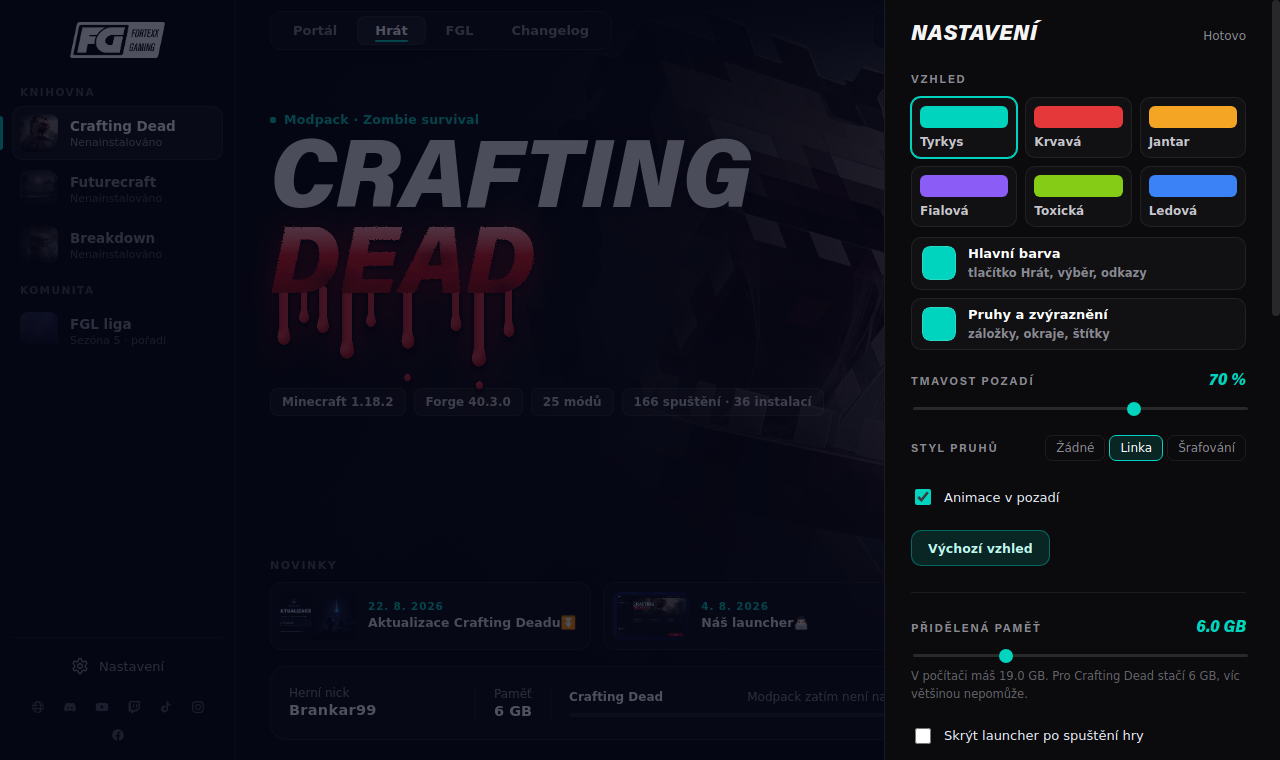Open the Instagram icon link
The width and height of the screenshot is (1280, 760).
coord(198,707)
